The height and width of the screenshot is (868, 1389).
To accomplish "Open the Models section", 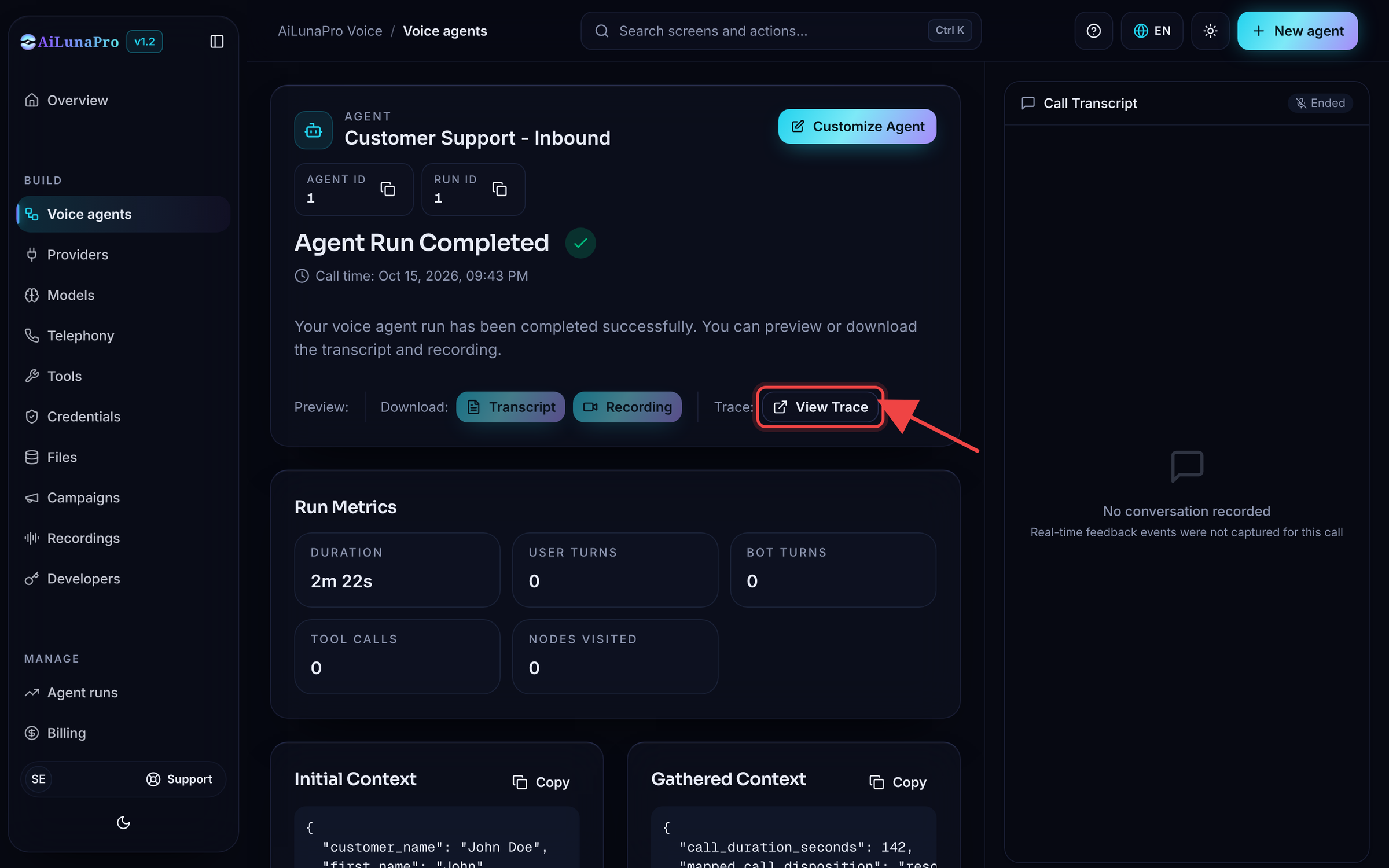I will click(x=123, y=295).
